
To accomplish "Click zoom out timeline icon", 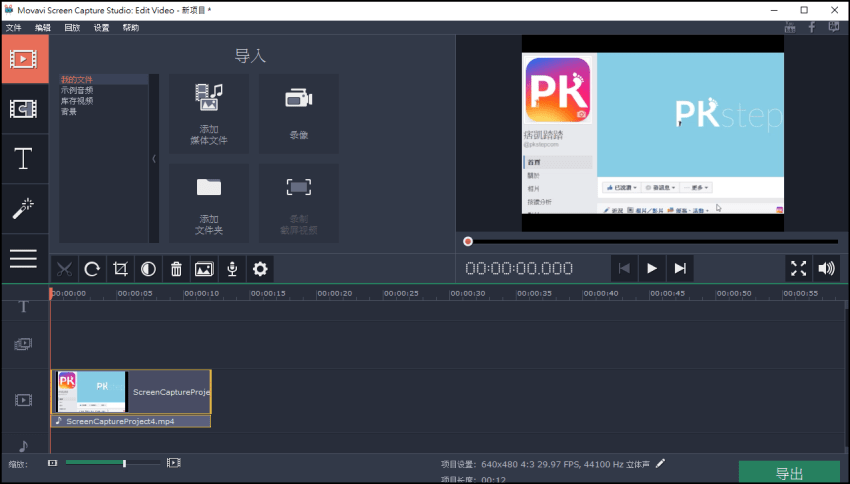I will tap(53, 463).
